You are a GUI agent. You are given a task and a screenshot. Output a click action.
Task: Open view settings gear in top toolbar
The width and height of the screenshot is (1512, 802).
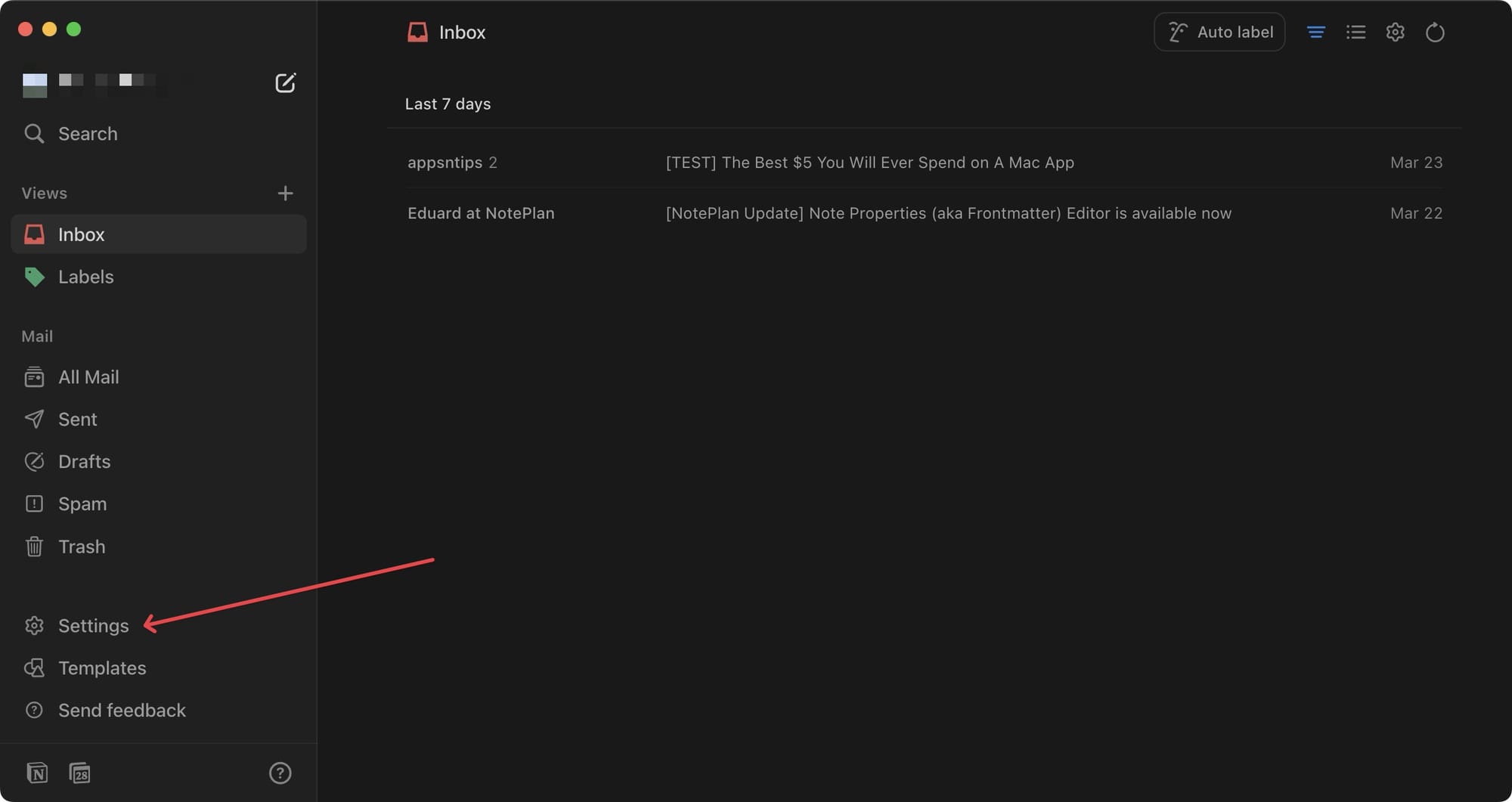point(1395,33)
